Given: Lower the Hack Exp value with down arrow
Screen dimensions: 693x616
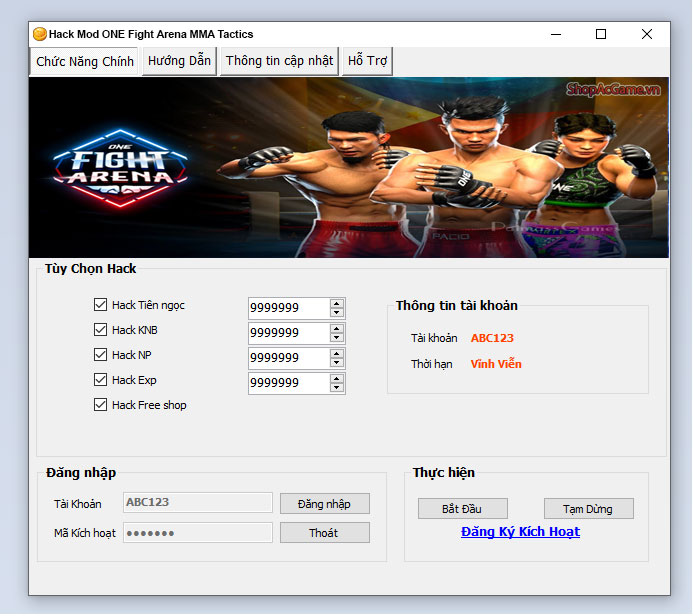Looking at the screenshot, I should [x=337, y=388].
